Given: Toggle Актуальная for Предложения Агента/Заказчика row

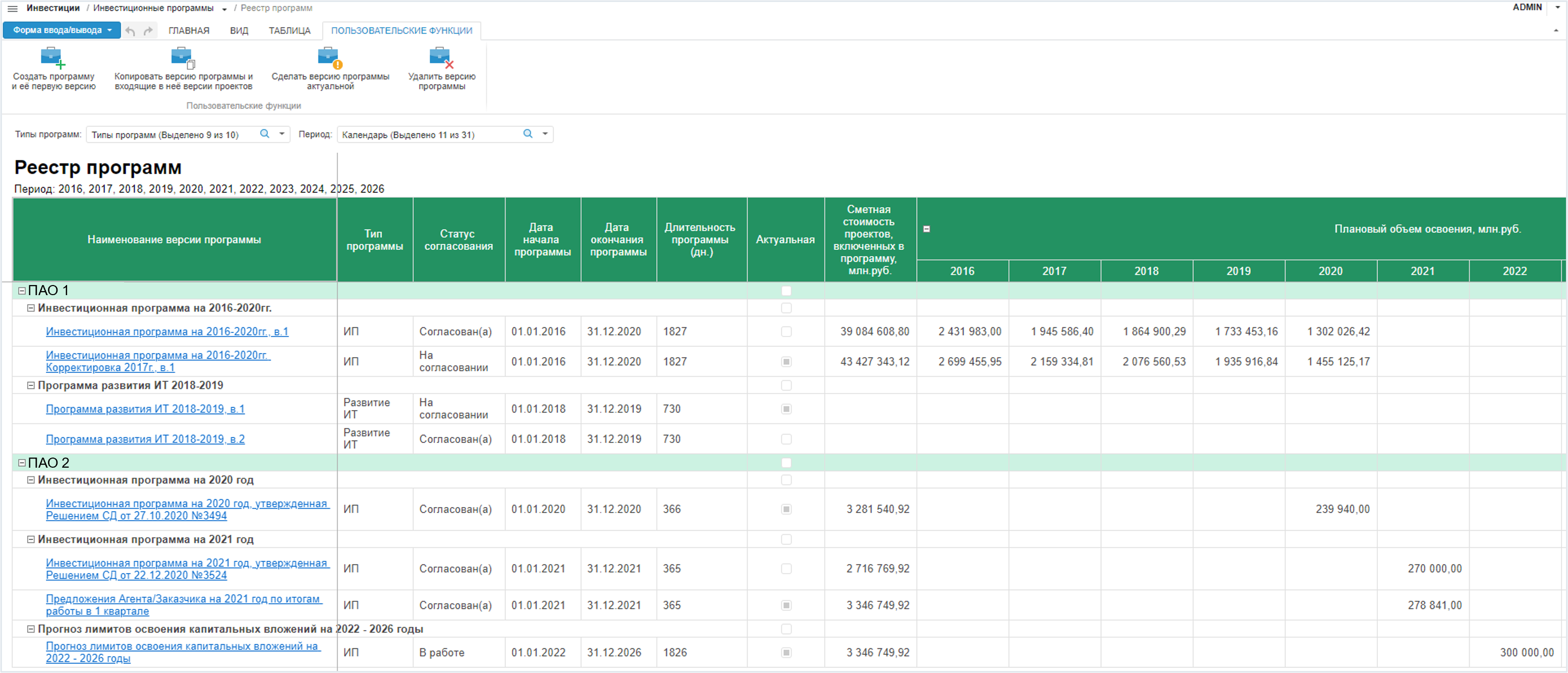Looking at the screenshot, I should pos(786,605).
